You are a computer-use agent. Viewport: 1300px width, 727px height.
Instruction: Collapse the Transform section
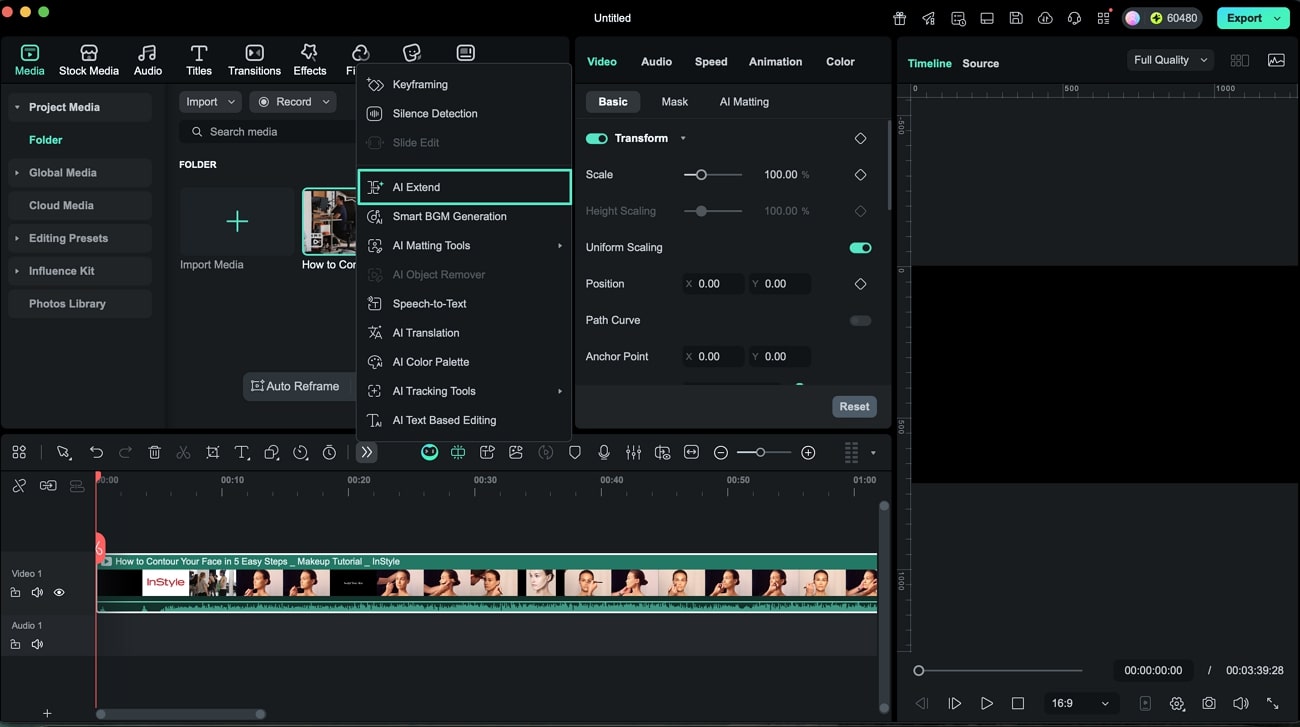coord(684,138)
